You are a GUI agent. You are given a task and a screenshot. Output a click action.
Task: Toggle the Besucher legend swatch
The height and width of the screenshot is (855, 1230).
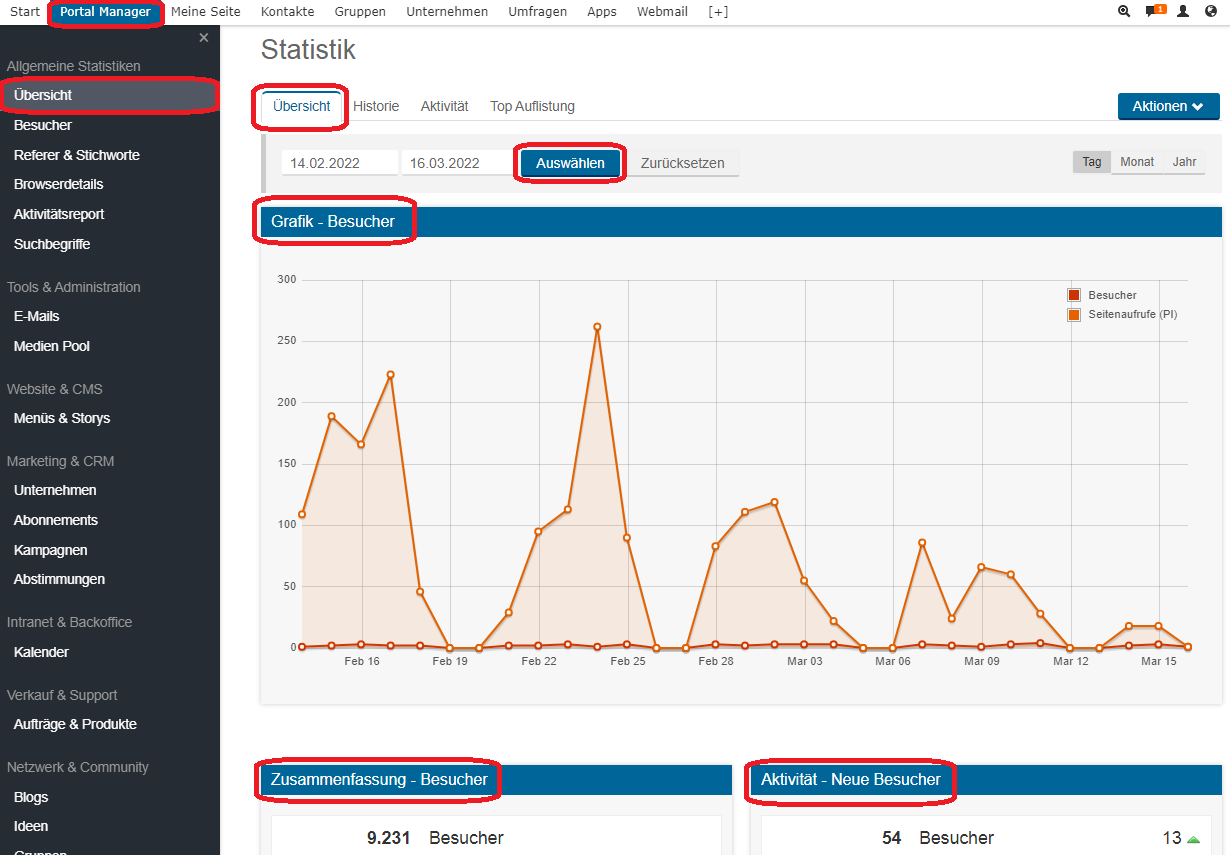click(1074, 295)
